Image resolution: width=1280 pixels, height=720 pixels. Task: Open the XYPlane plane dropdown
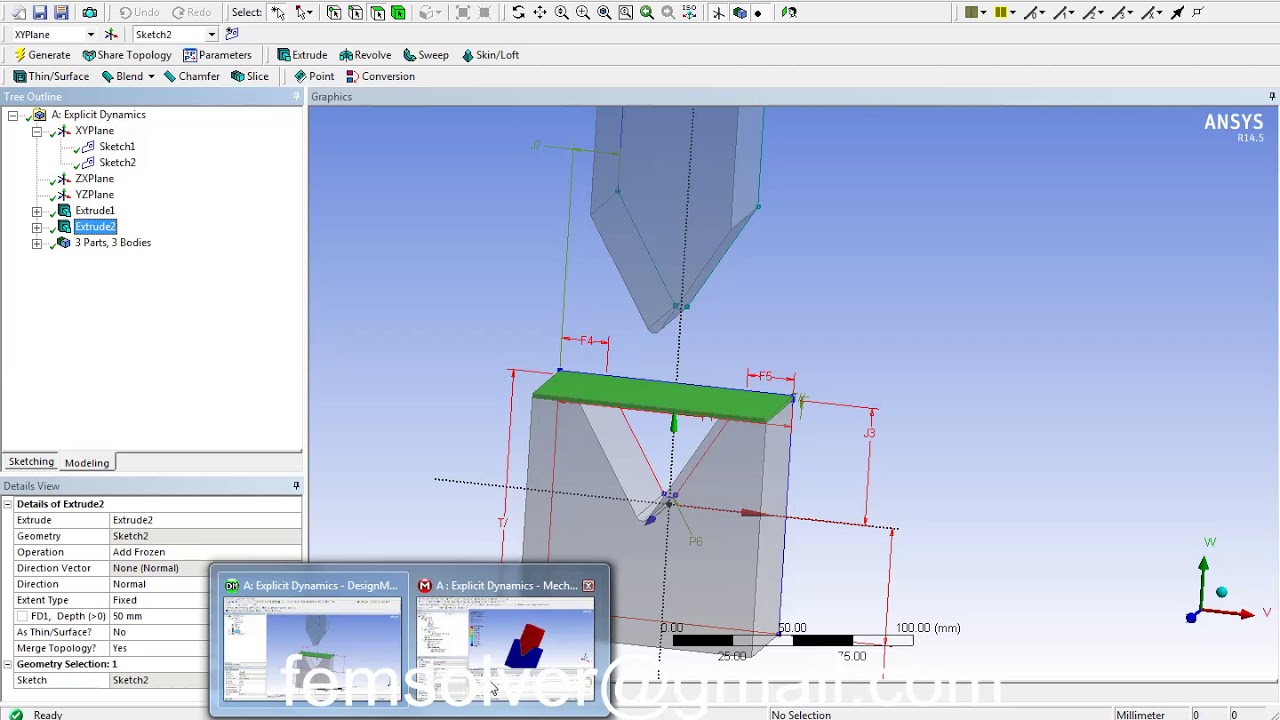[x=90, y=34]
